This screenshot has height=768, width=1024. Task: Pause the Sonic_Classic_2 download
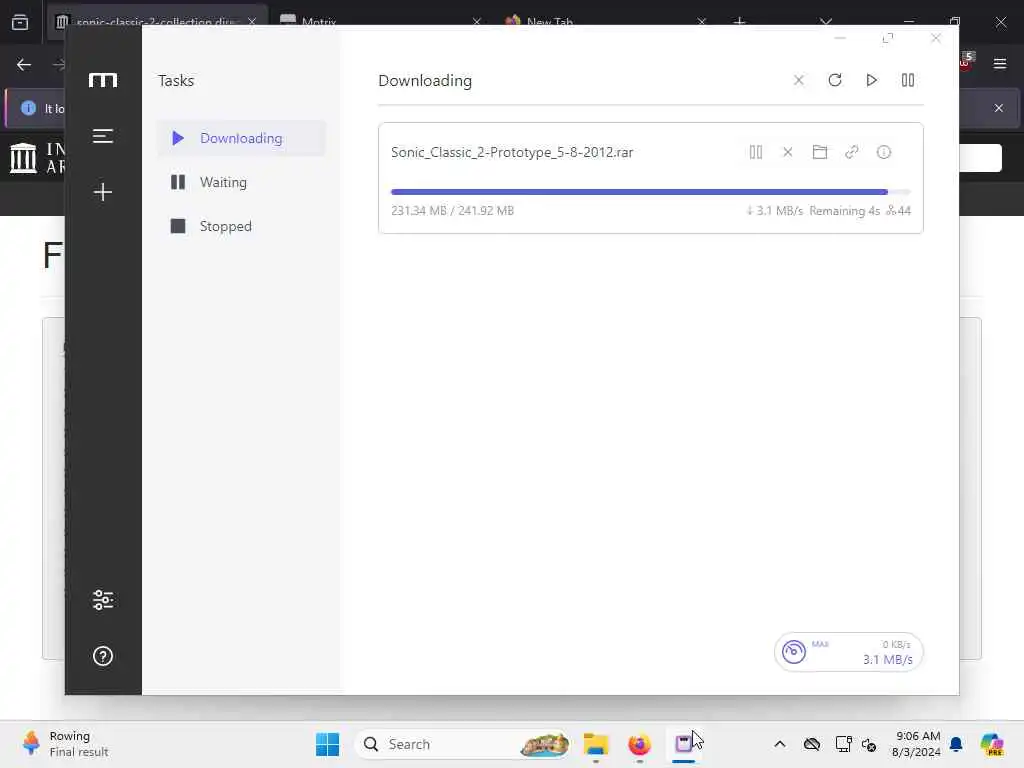point(756,152)
